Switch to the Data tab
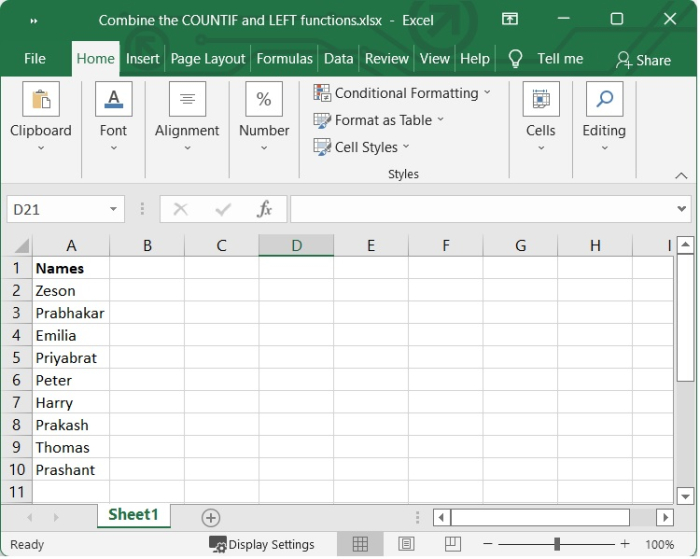This screenshot has width=700, height=559. click(x=338, y=58)
